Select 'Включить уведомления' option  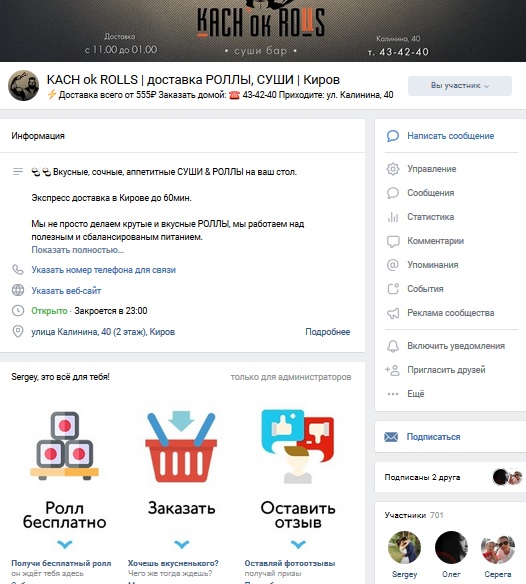(x=456, y=346)
